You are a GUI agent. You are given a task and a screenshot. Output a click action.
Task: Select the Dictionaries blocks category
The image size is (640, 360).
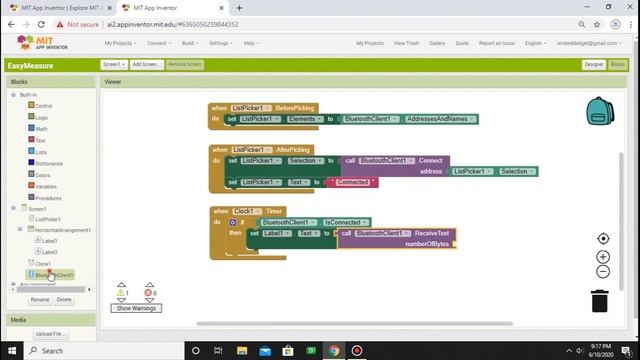49,163
